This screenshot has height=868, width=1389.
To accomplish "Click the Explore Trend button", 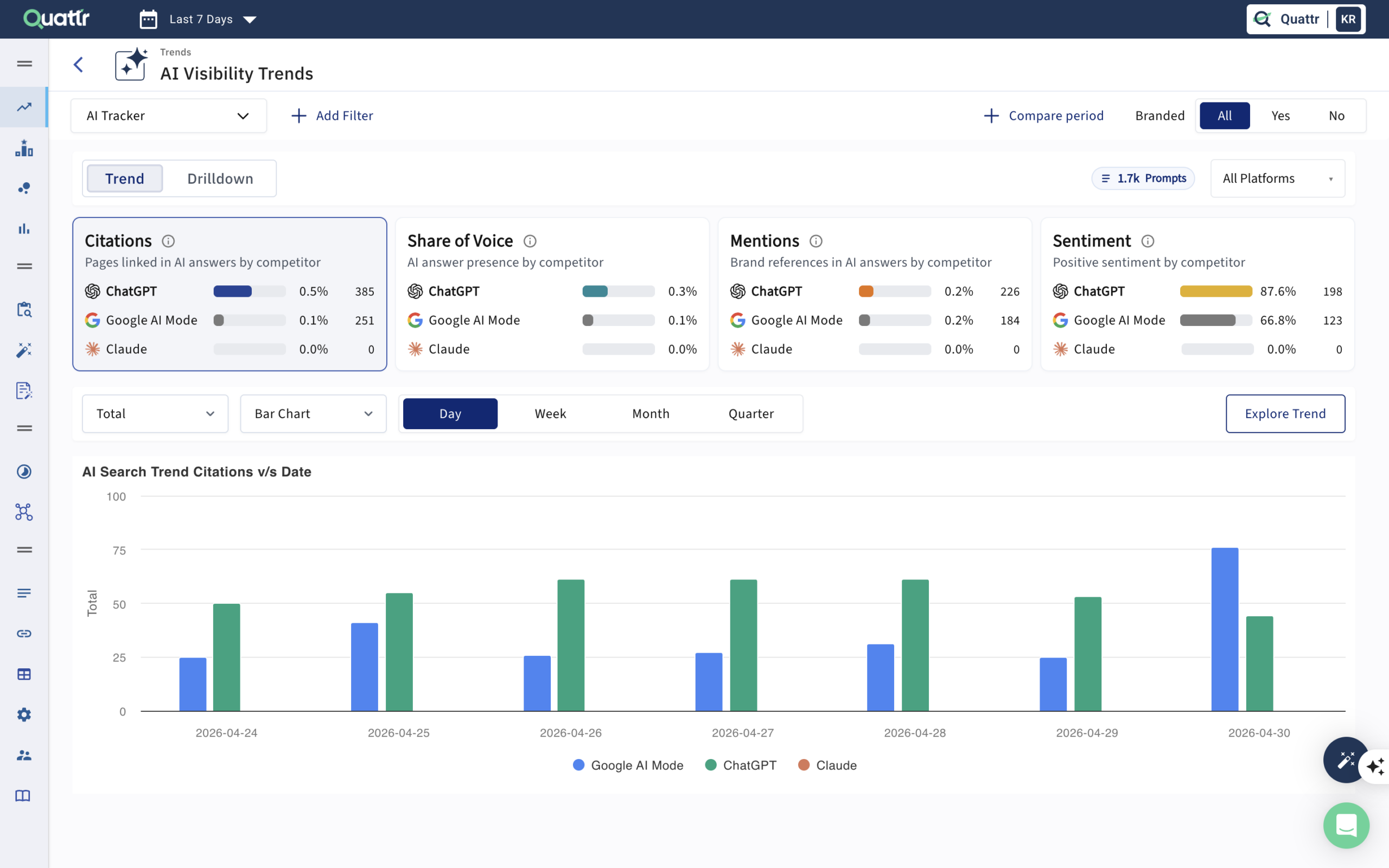I will pos(1285,413).
